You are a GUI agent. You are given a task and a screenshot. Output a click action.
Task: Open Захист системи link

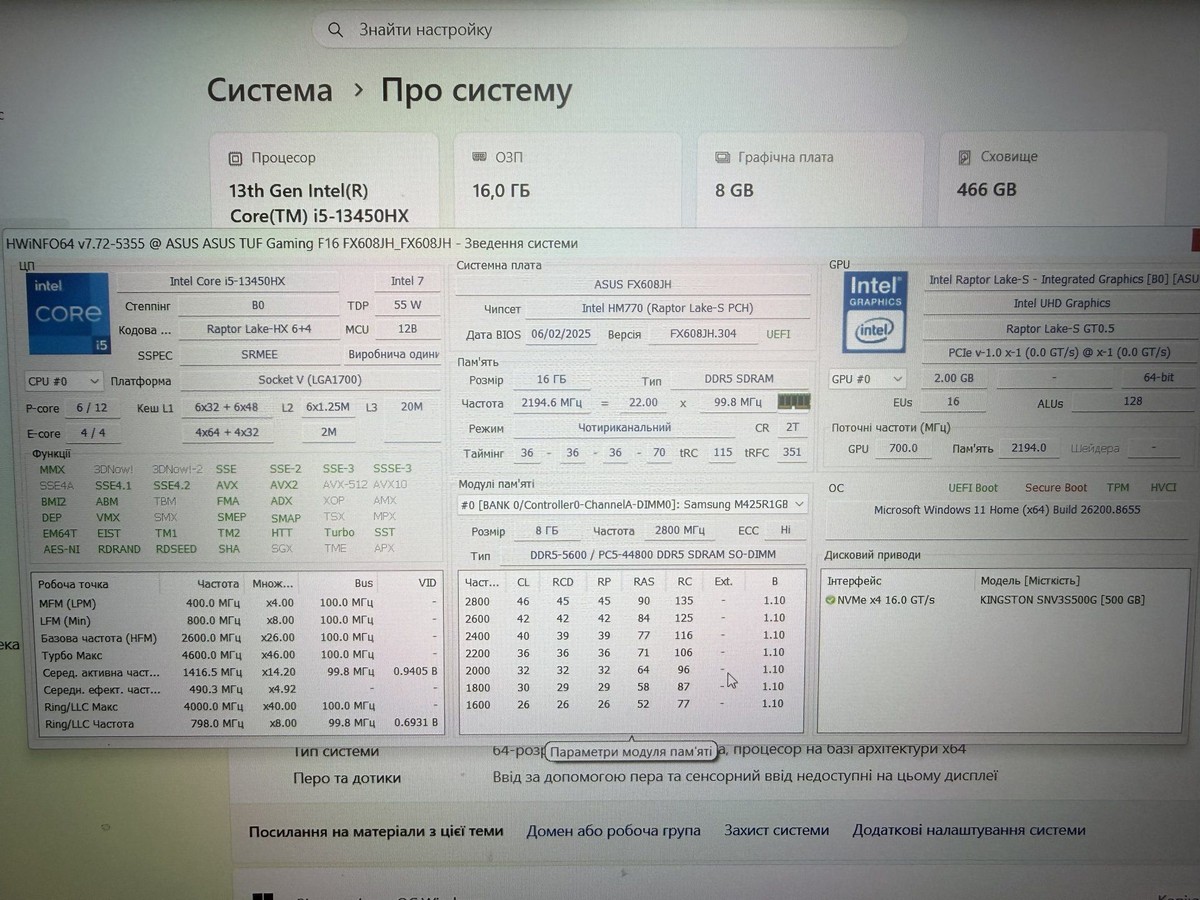point(777,830)
